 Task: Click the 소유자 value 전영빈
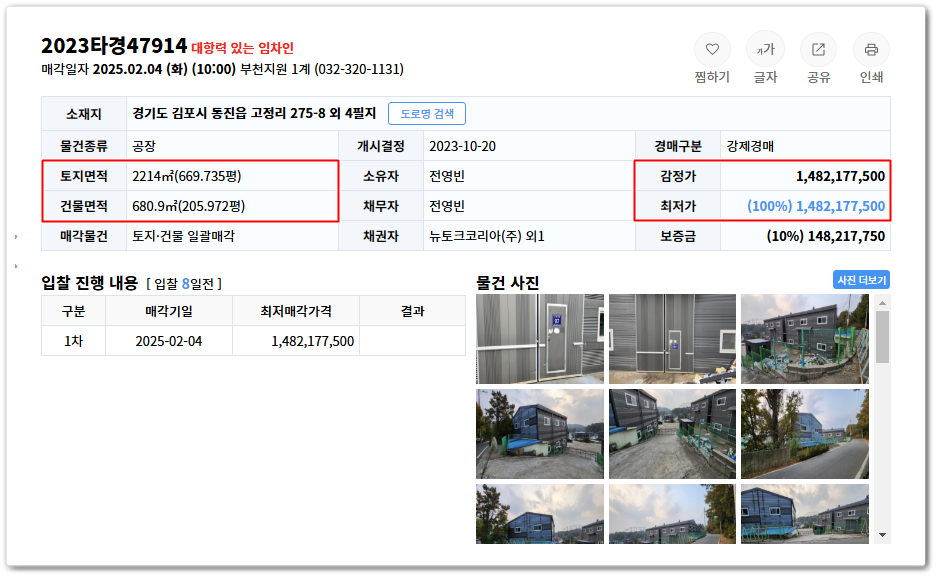(447, 177)
